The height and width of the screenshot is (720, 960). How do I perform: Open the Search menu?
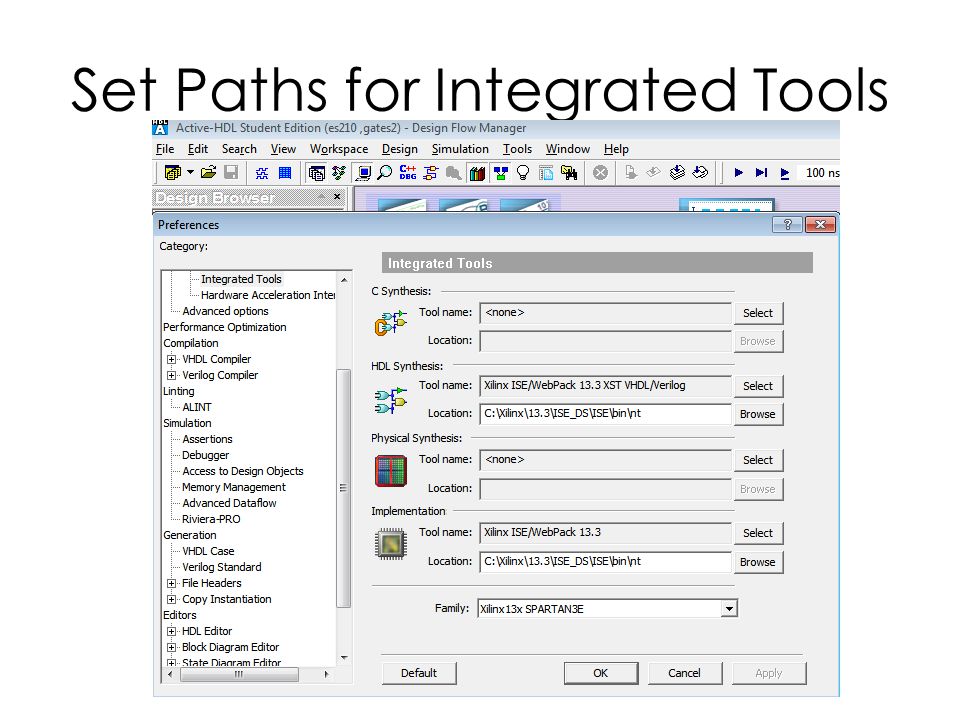(239, 149)
